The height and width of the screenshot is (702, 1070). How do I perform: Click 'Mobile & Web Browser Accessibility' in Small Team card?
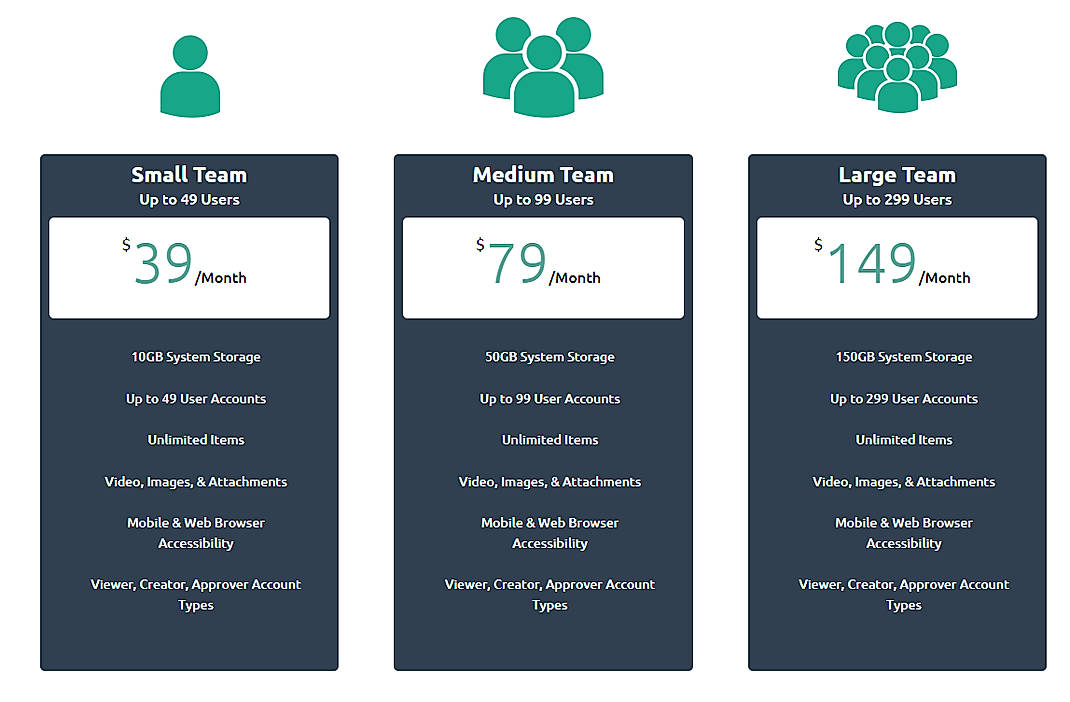click(196, 533)
